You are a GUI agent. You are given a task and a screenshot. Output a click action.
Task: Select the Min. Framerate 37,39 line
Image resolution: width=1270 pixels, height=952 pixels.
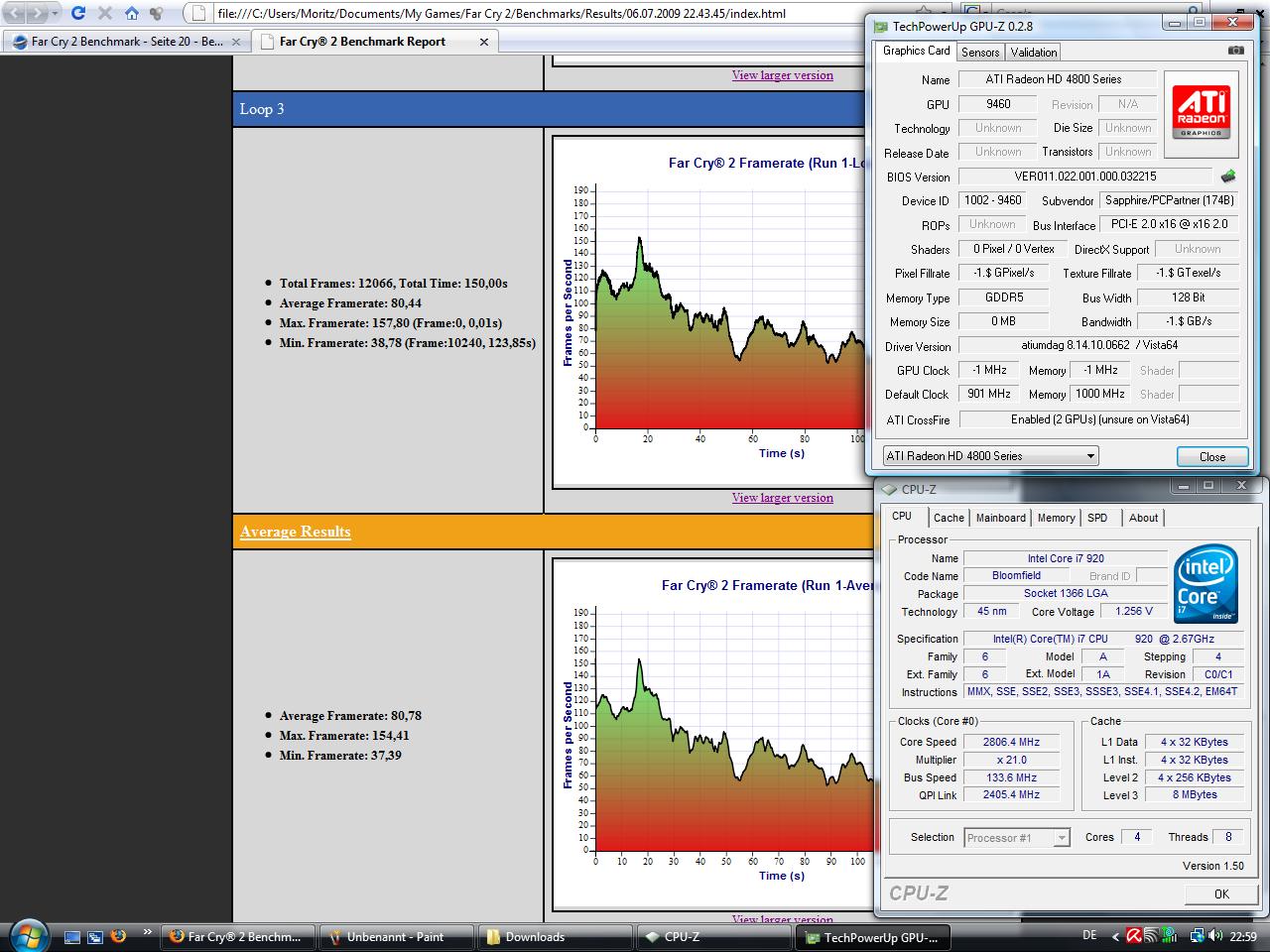coord(340,756)
